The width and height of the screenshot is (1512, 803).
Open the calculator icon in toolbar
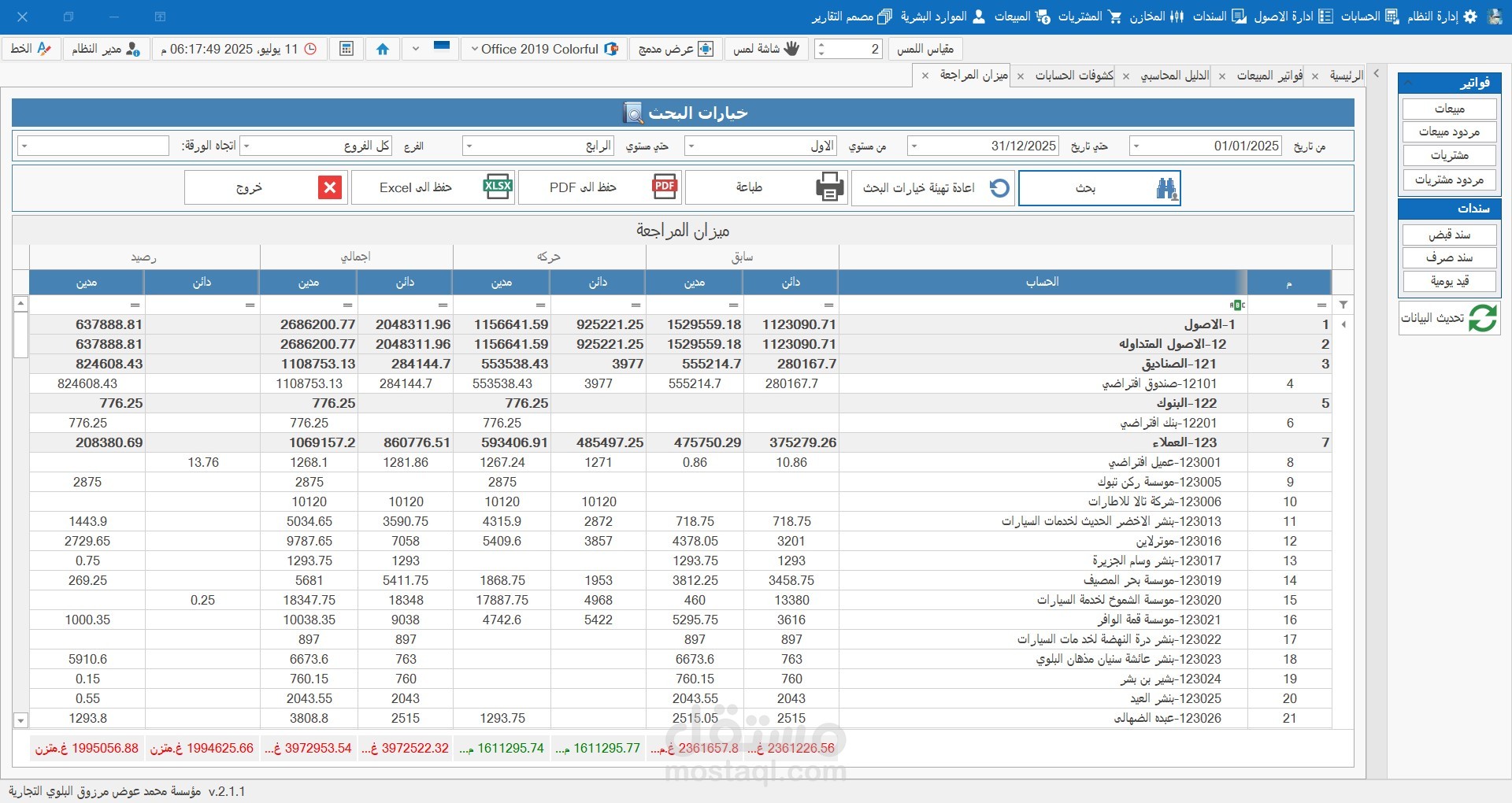click(346, 49)
